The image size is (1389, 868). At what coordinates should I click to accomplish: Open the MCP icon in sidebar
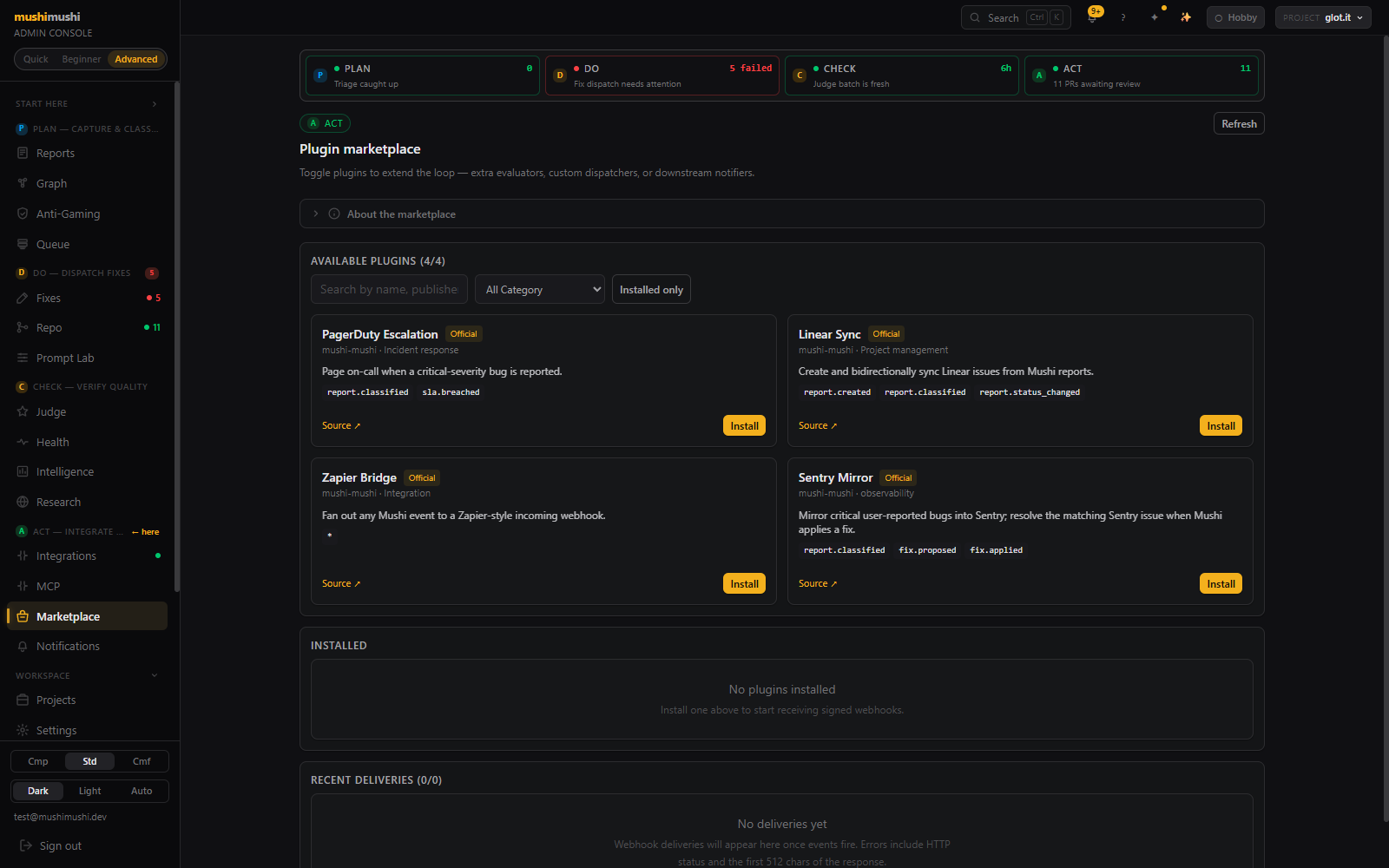click(x=23, y=586)
